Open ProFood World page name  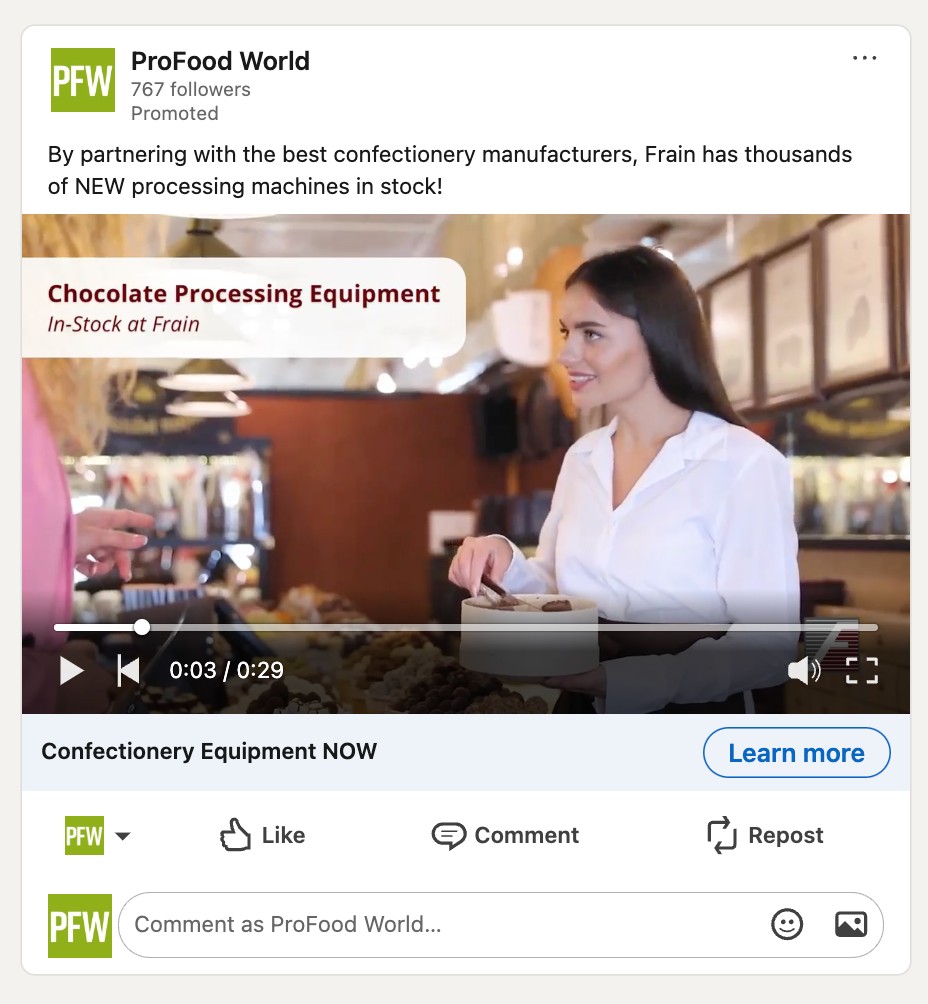pyautogui.click(x=220, y=61)
